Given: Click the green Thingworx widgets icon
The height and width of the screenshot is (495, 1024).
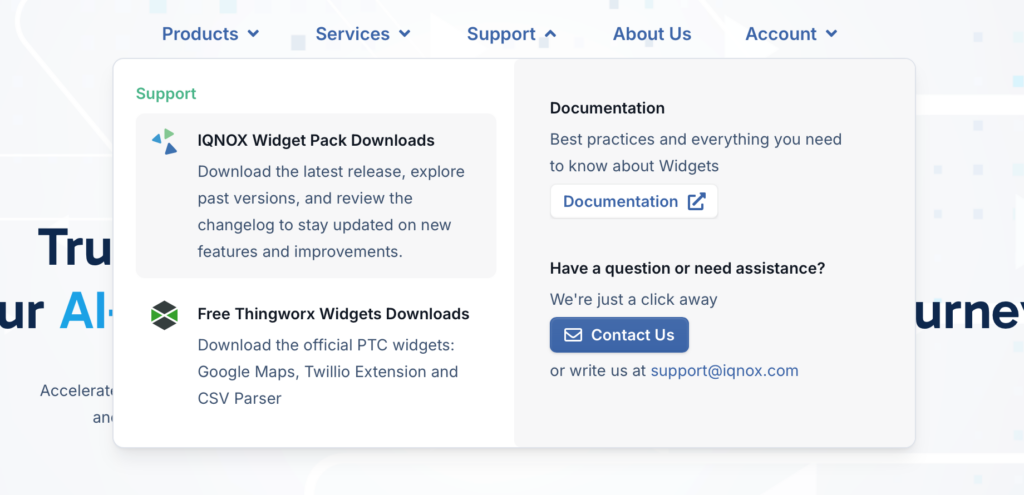Looking at the screenshot, I should pos(164,315).
